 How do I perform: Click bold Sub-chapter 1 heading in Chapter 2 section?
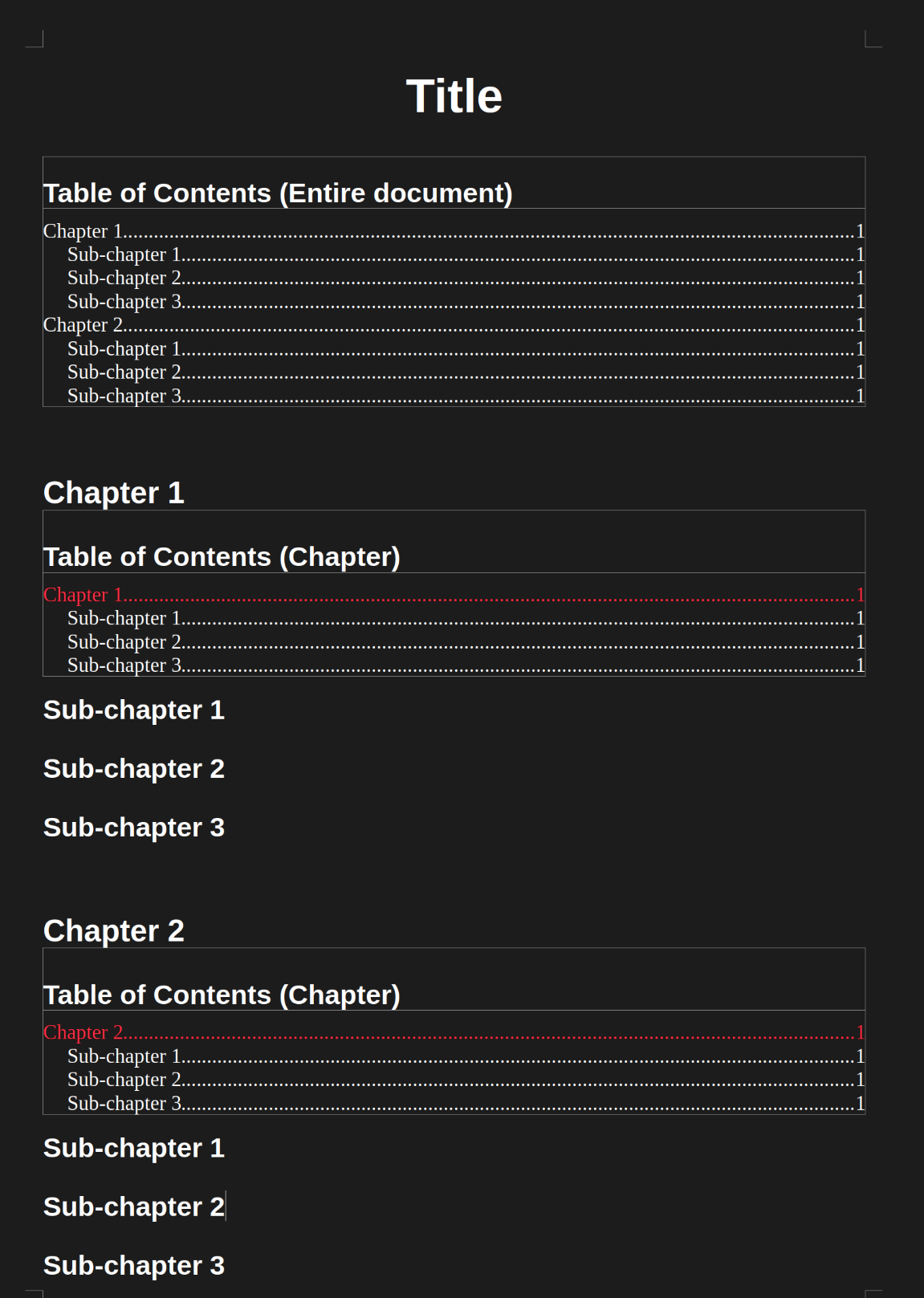134,1149
